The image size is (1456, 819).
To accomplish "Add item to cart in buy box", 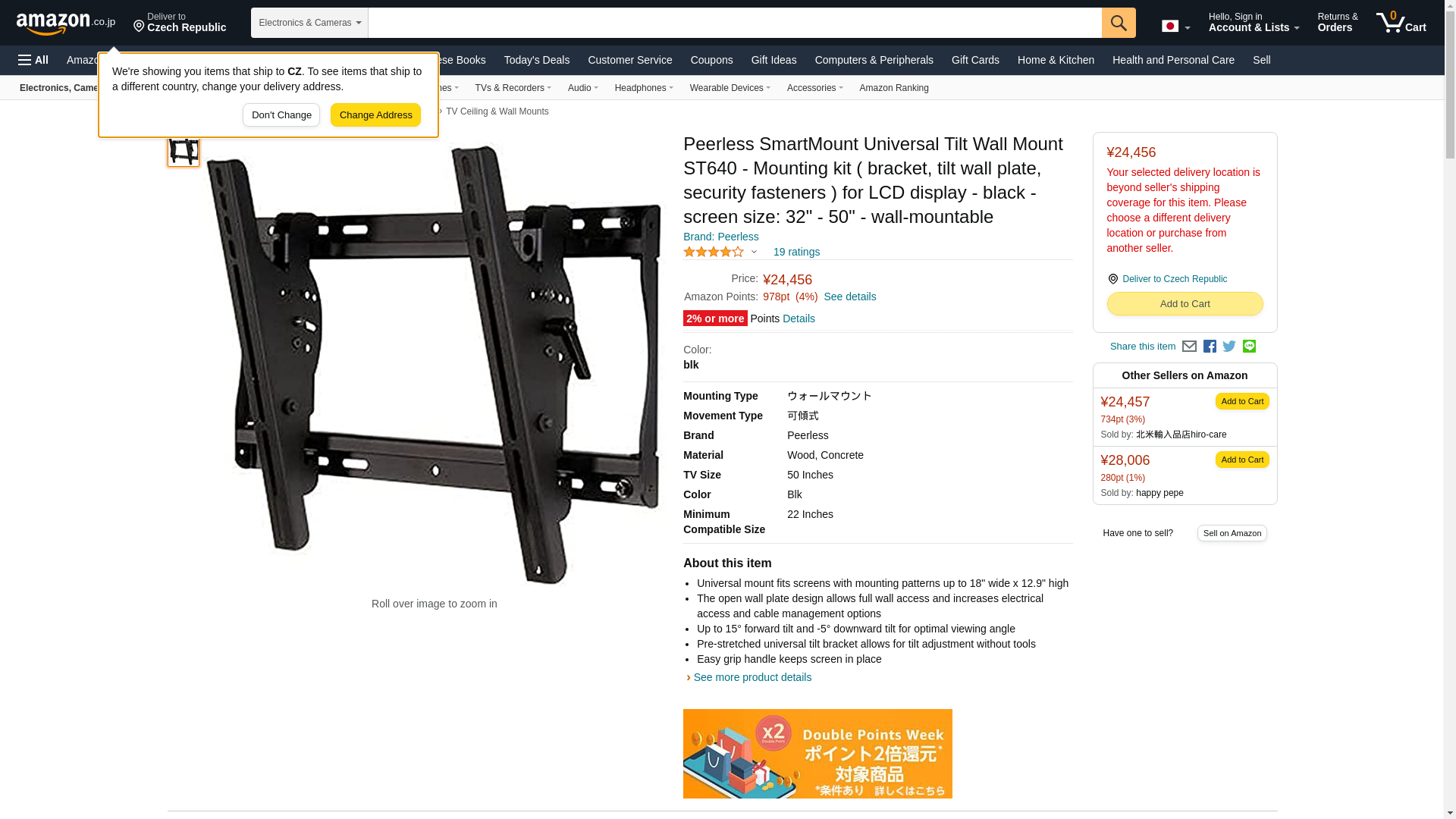I will pos(1185,304).
